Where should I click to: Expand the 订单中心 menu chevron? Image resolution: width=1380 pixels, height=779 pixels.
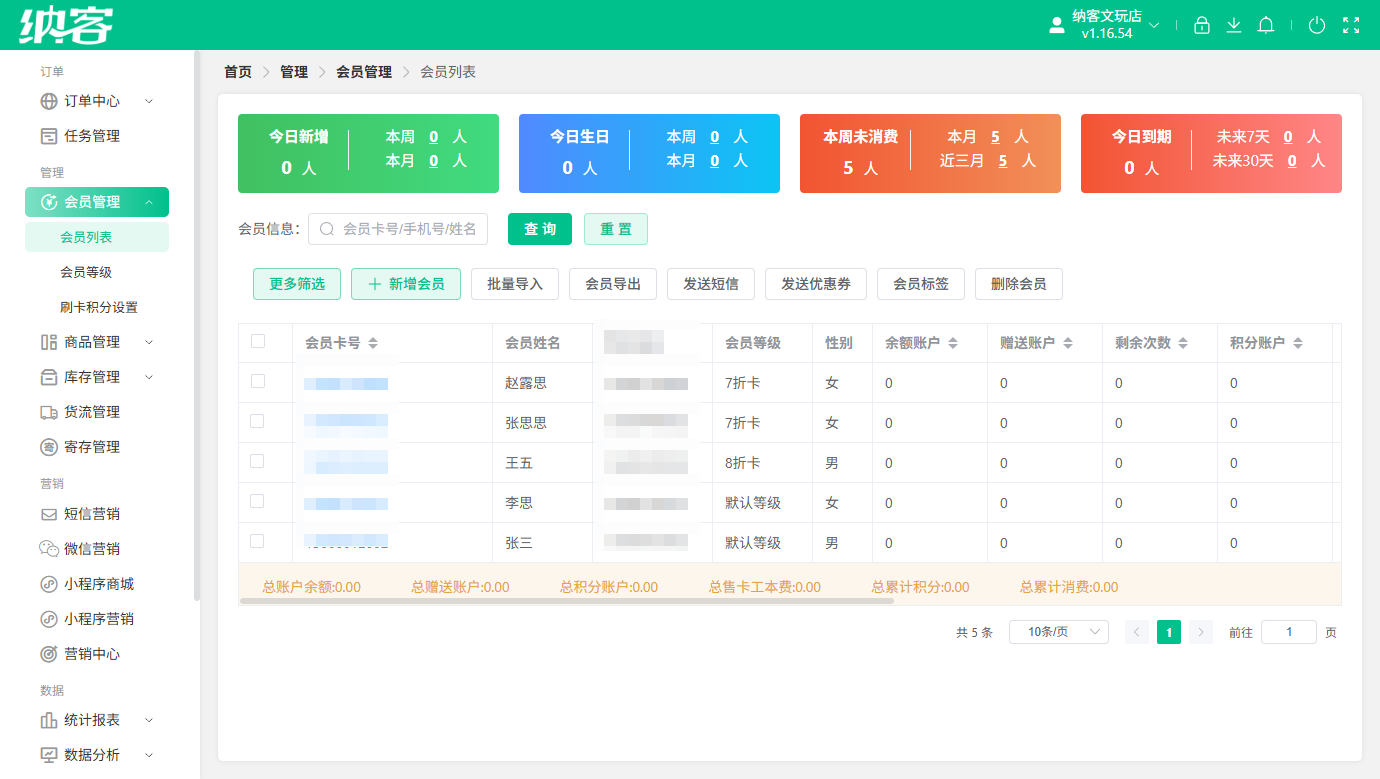pyautogui.click(x=149, y=101)
